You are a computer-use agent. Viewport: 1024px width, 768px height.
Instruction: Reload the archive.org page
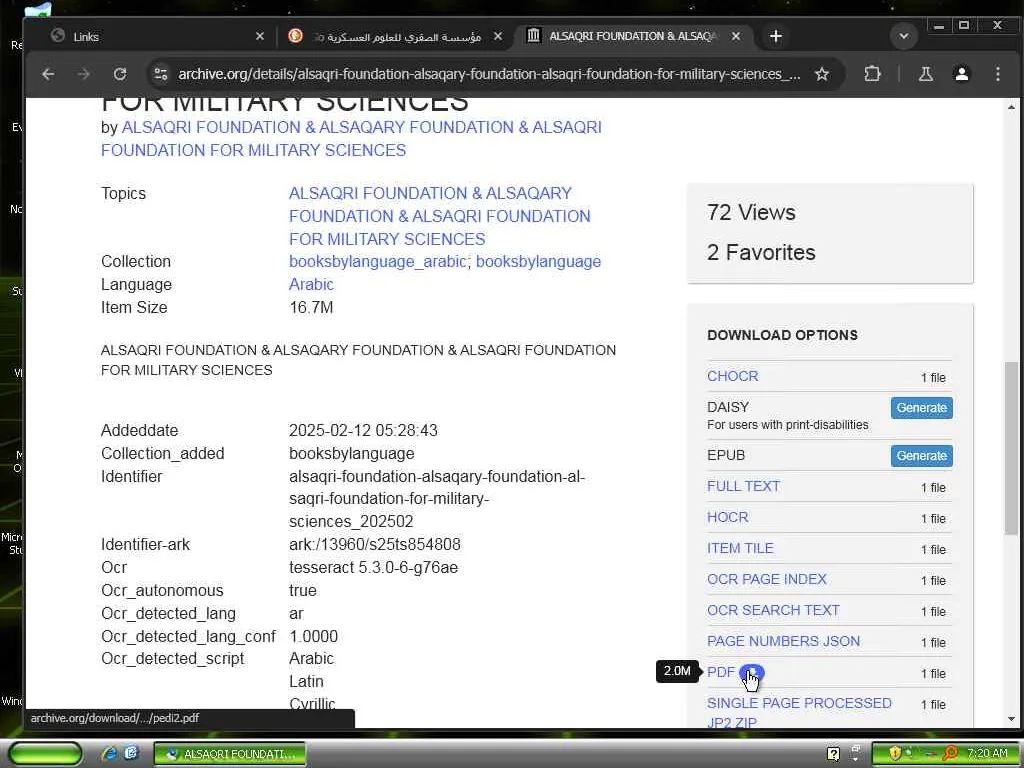tap(120, 74)
